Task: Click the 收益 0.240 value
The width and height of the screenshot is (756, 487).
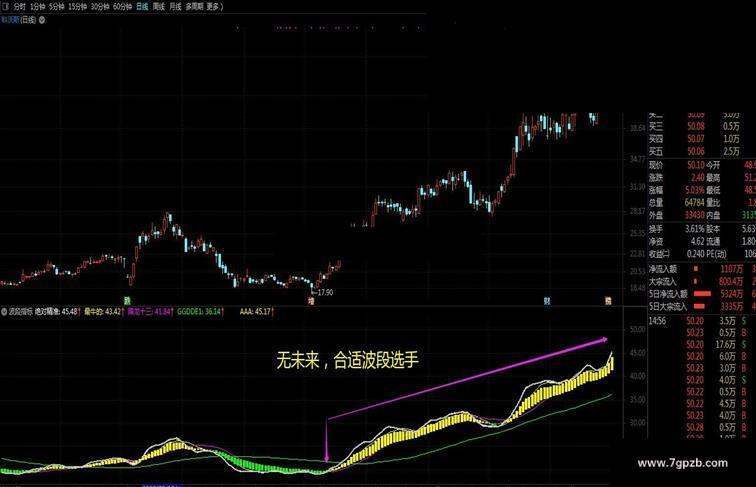Action: 696,254
